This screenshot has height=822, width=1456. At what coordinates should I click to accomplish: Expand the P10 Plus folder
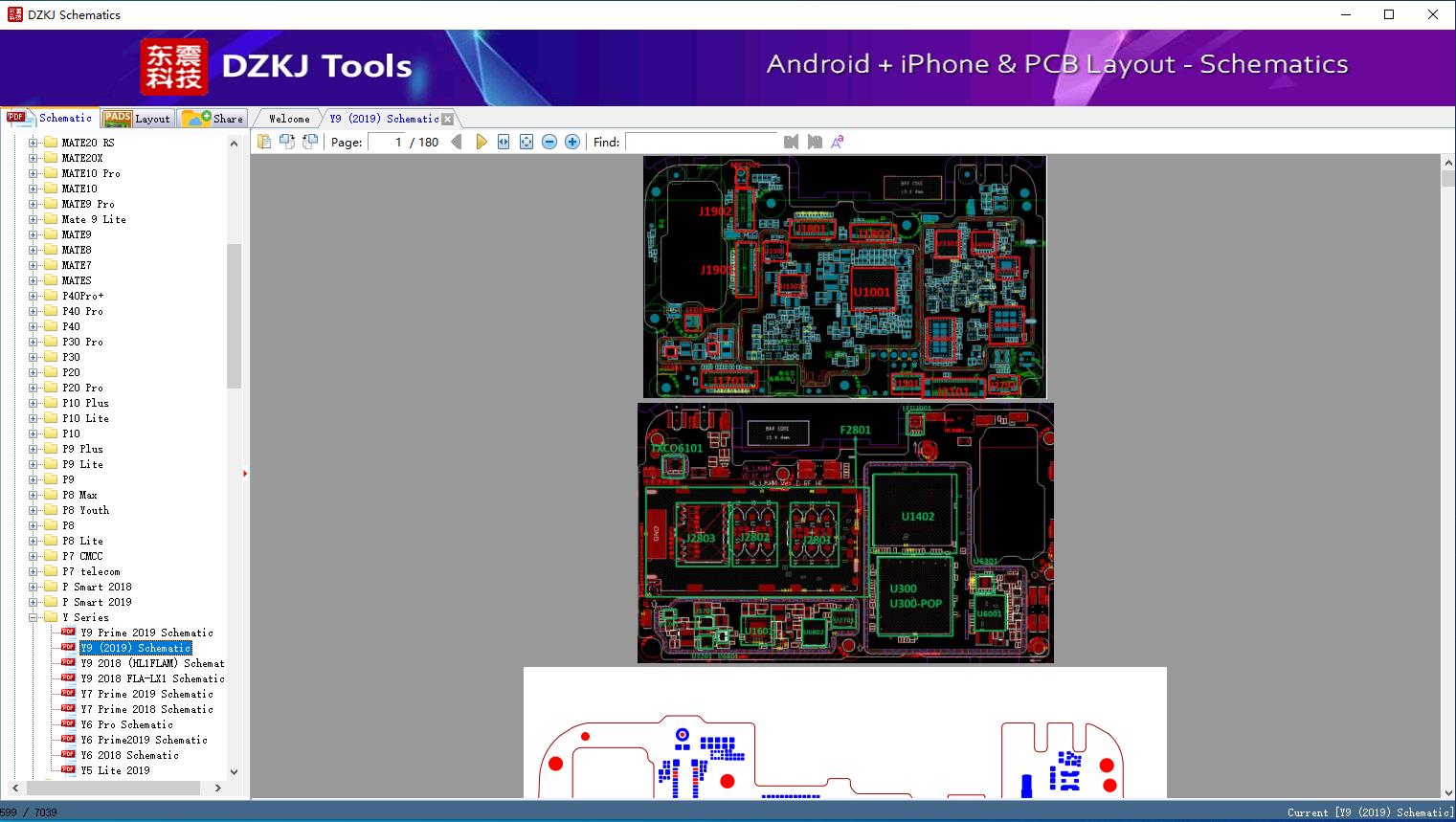[33, 403]
